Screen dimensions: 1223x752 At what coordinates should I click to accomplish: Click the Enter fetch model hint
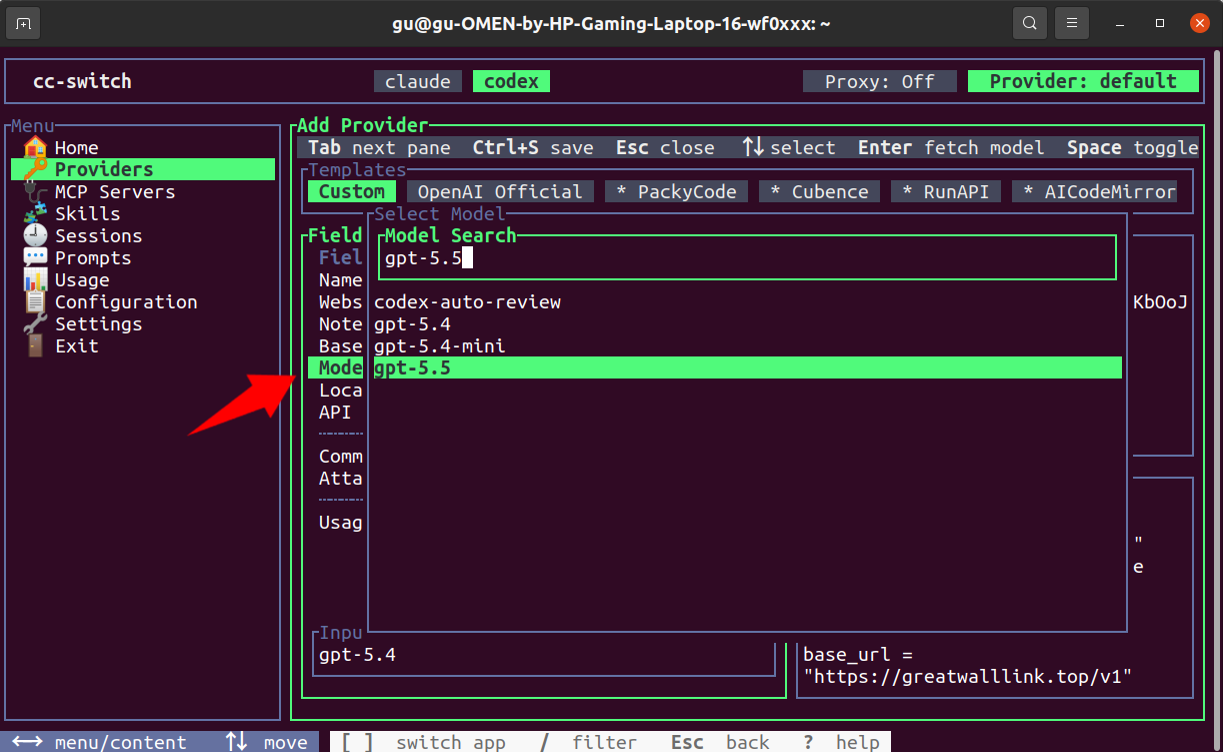click(x=951, y=148)
